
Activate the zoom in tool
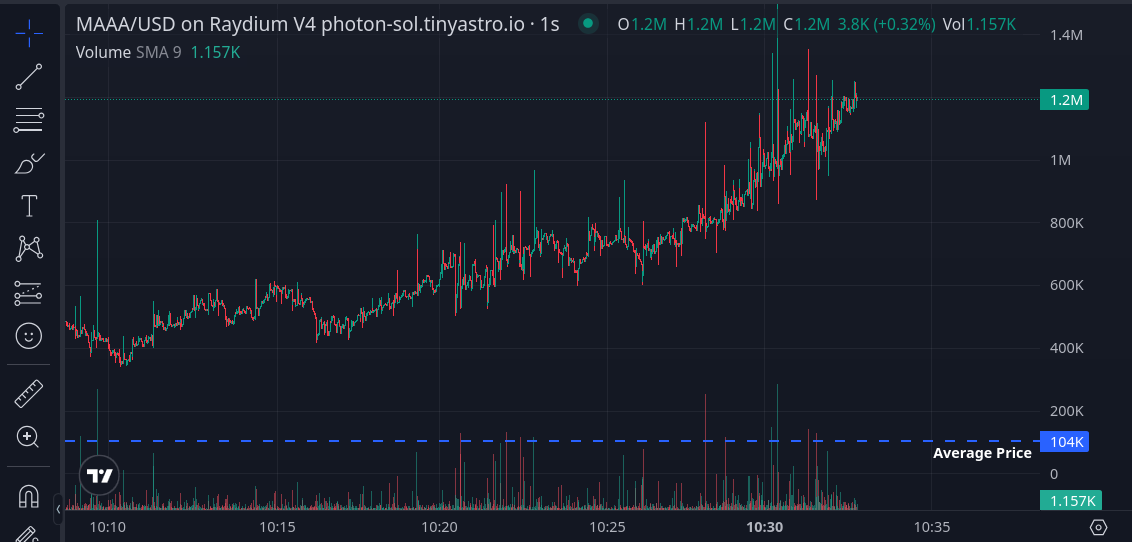27,437
